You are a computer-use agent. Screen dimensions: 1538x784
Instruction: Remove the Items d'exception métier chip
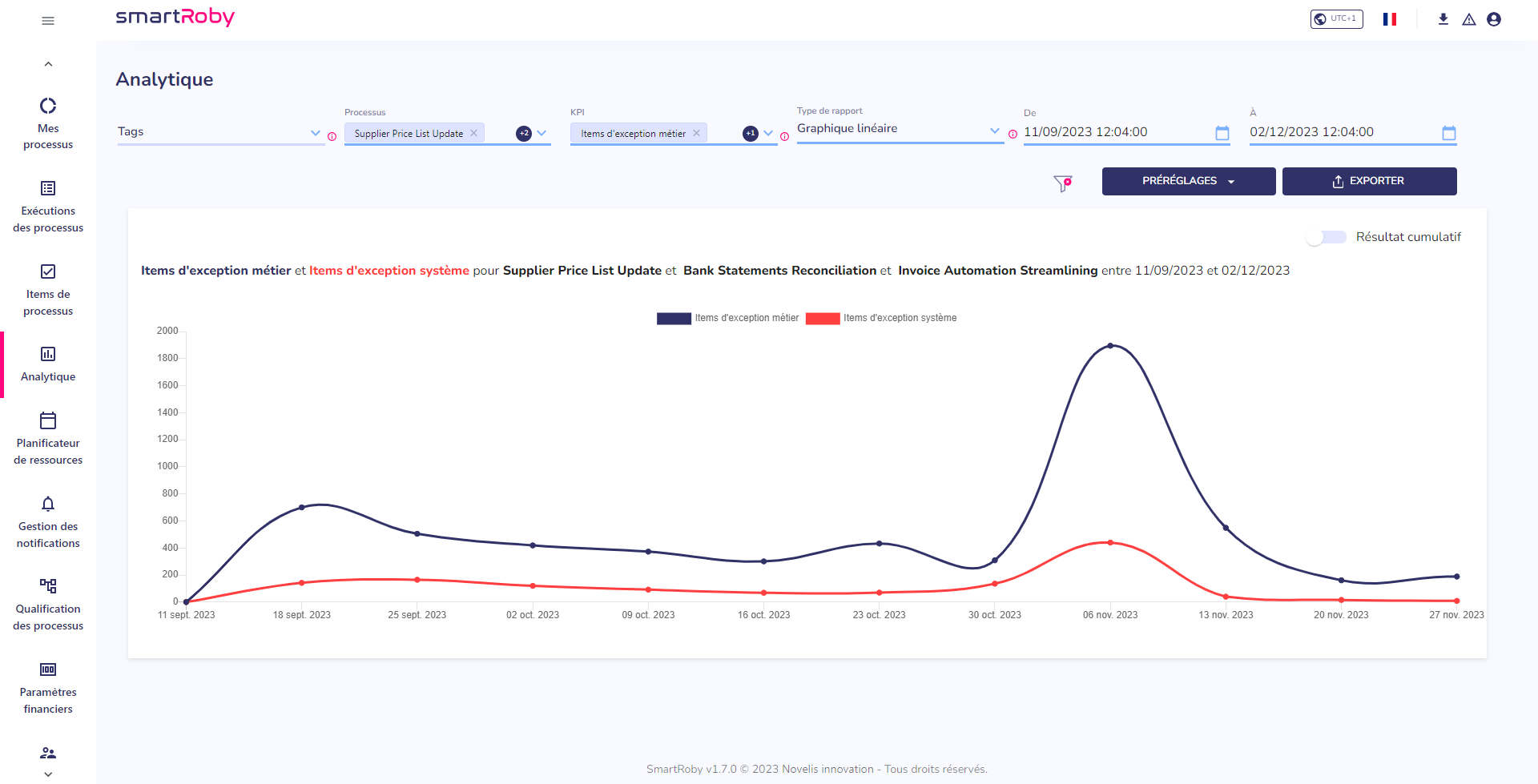tap(697, 133)
